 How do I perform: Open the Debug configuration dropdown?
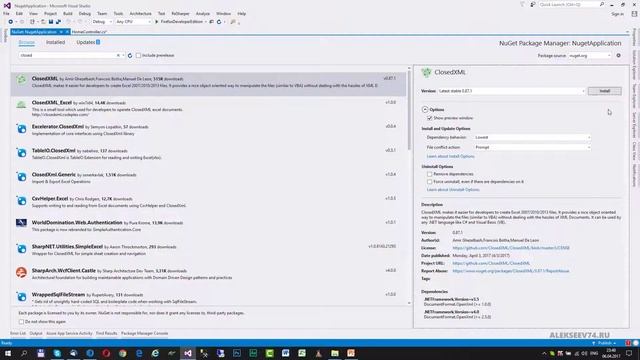pos(102,22)
